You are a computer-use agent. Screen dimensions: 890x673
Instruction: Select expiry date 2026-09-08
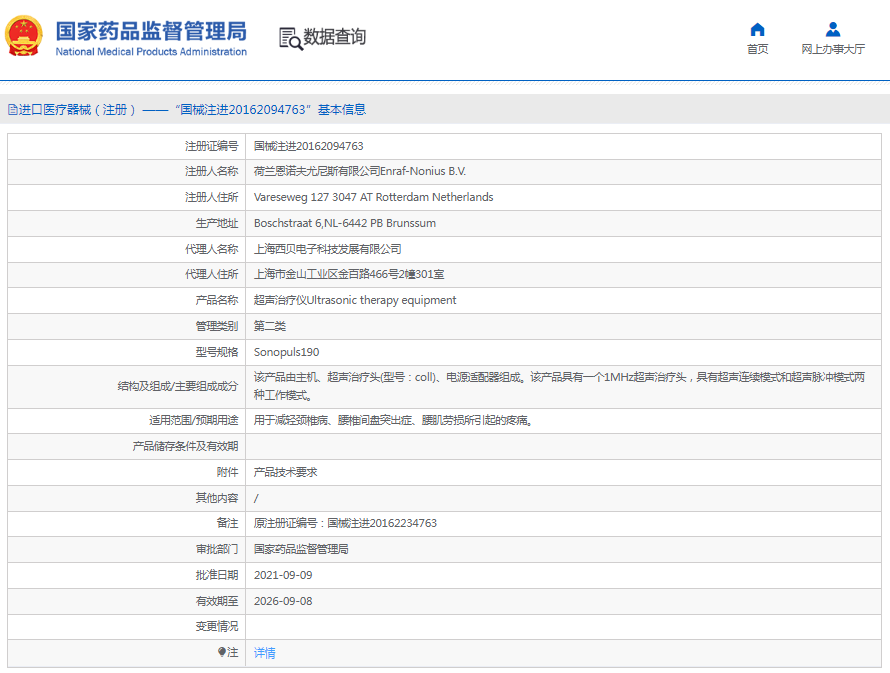(x=283, y=601)
